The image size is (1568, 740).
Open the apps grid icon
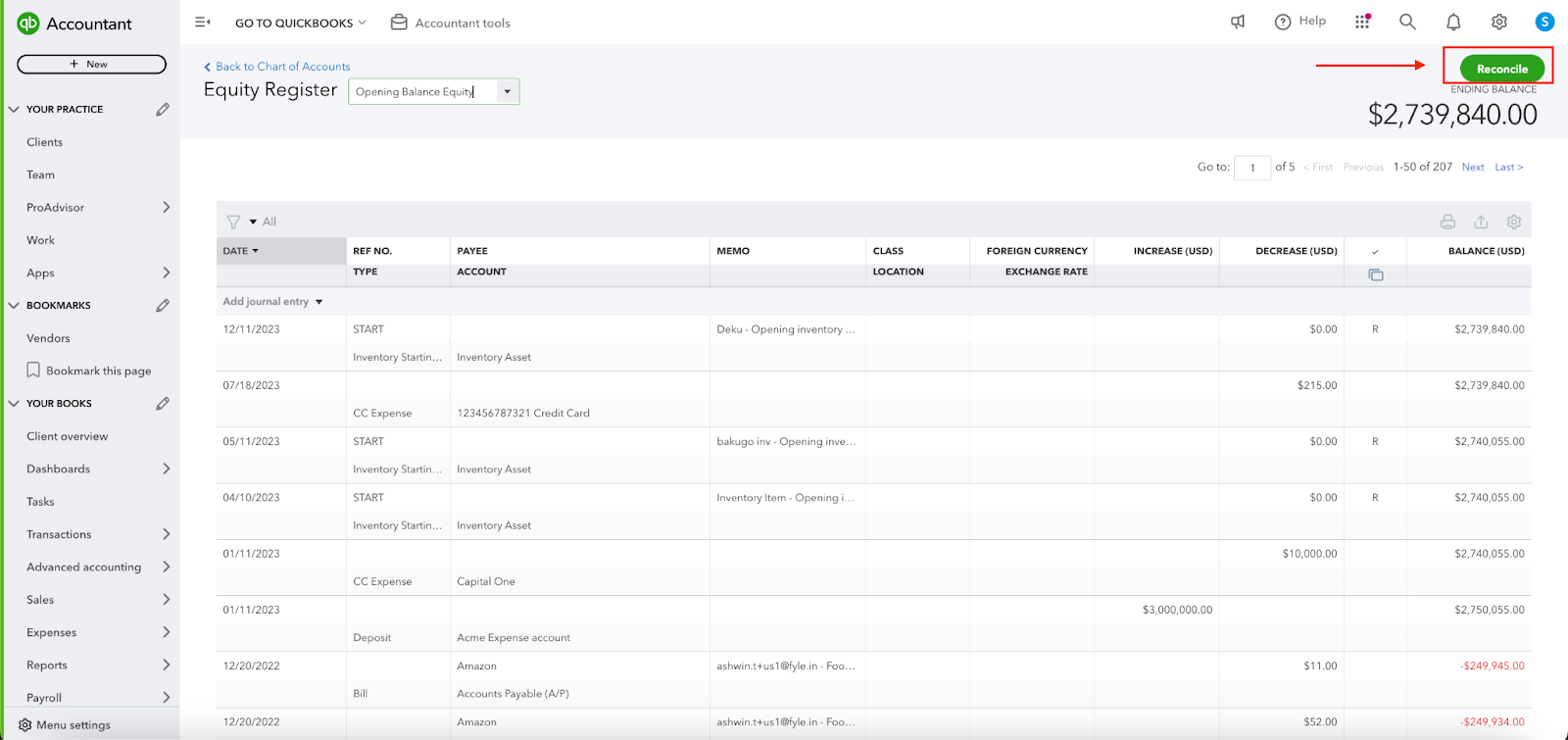click(x=1362, y=22)
